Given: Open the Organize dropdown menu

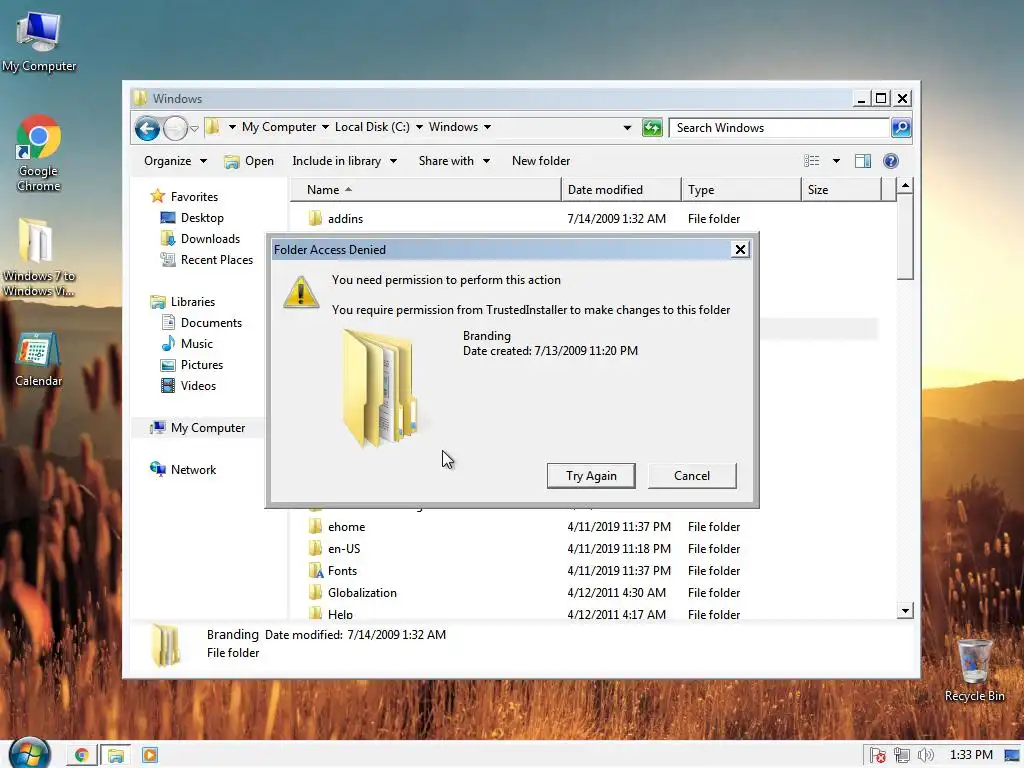Looking at the screenshot, I should coord(175,161).
